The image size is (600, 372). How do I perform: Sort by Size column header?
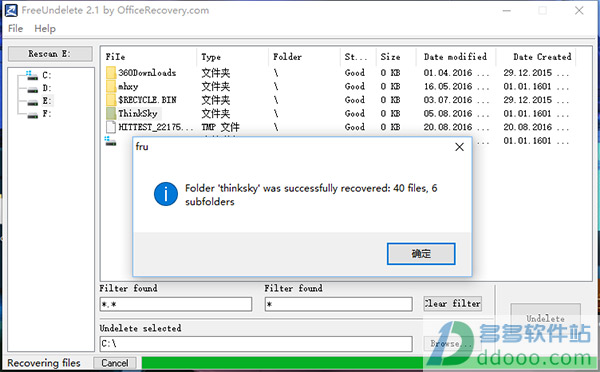tap(390, 57)
